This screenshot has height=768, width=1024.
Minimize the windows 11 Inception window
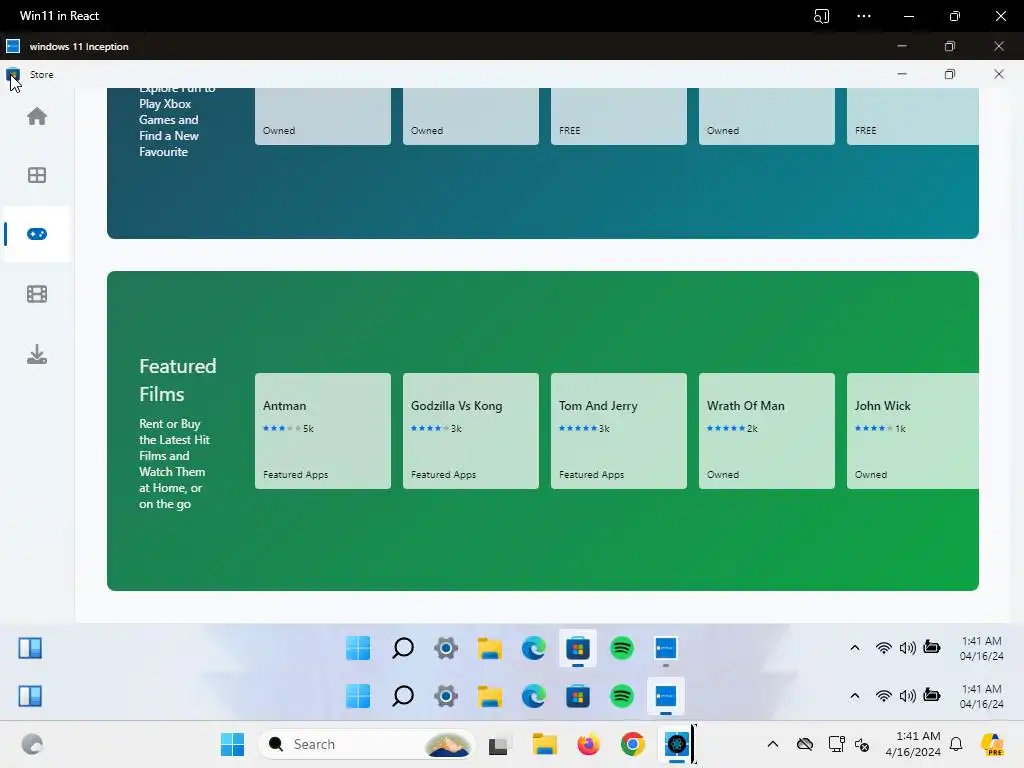(x=902, y=46)
